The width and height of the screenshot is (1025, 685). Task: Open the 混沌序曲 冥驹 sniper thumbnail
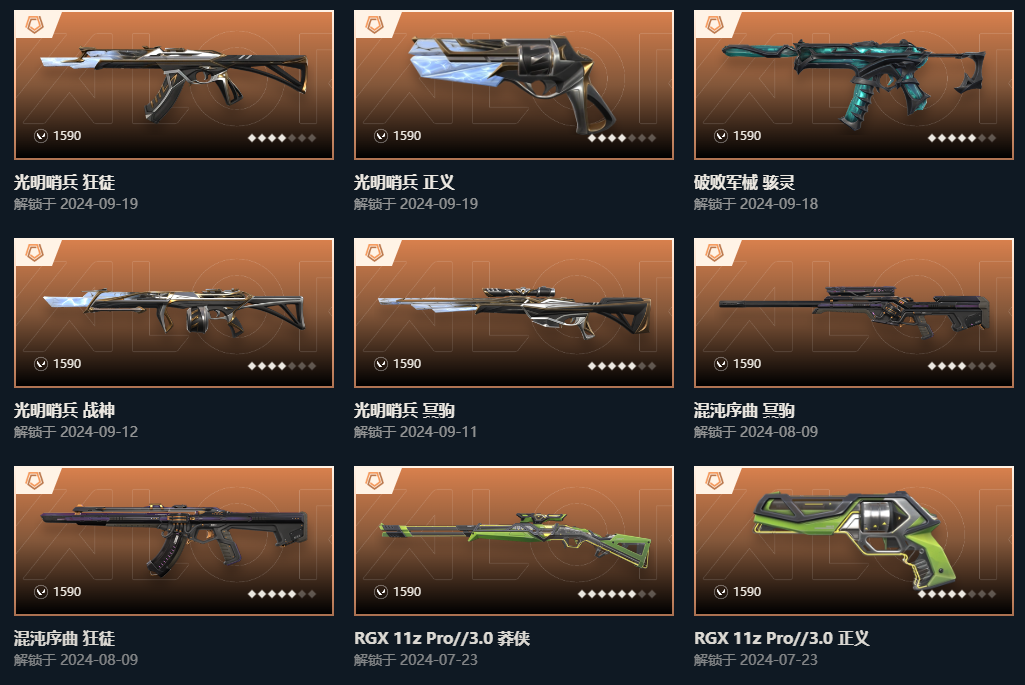pyautogui.click(x=854, y=313)
